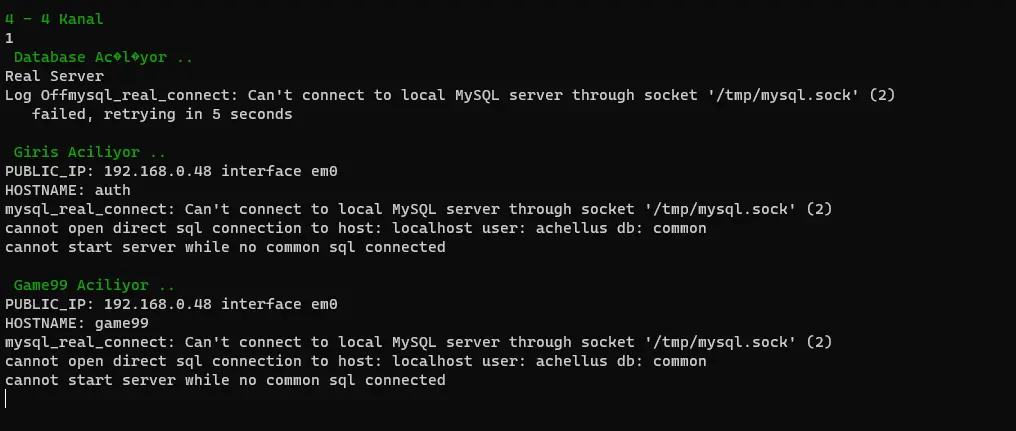The image size is (1016, 431).
Task: Click mysql_real_connect error below HOSTNAME: auth
Action: (418, 209)
